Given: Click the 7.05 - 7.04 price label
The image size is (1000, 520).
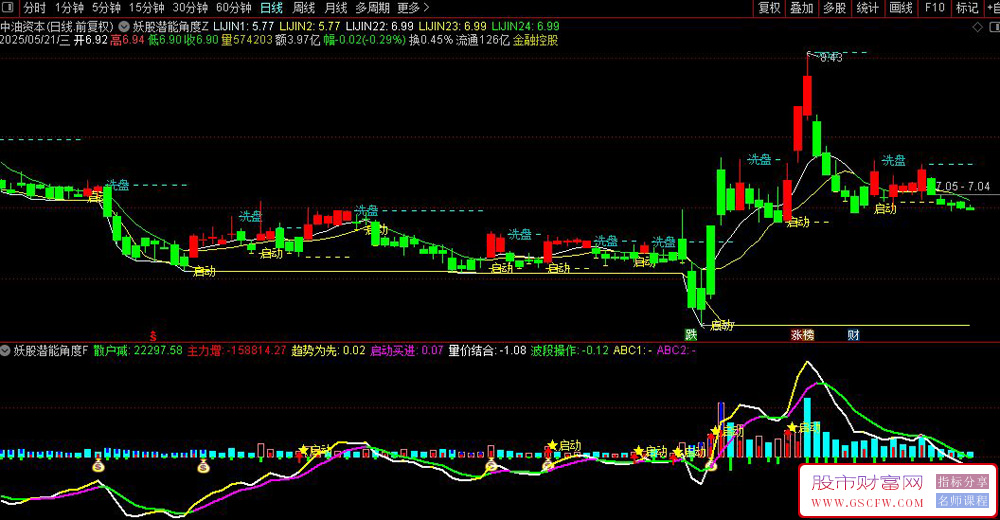Looking at the screenshot, I should 963,186.
